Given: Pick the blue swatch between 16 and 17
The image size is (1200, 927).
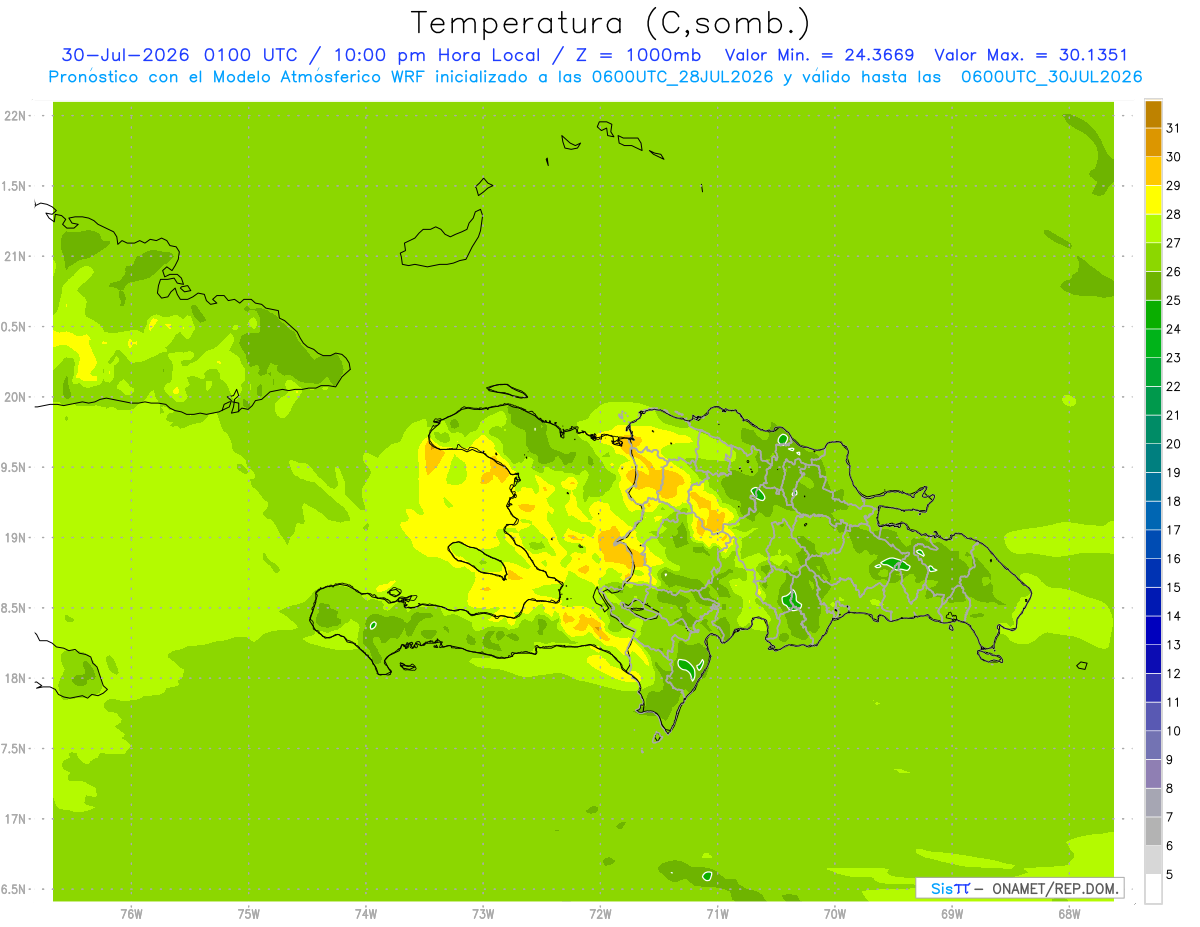Looking at the screenshot, I should 1153,544.
